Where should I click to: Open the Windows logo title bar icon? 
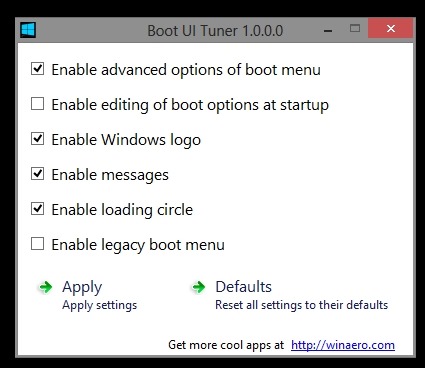pyautogui.click(x=28, y=30)
